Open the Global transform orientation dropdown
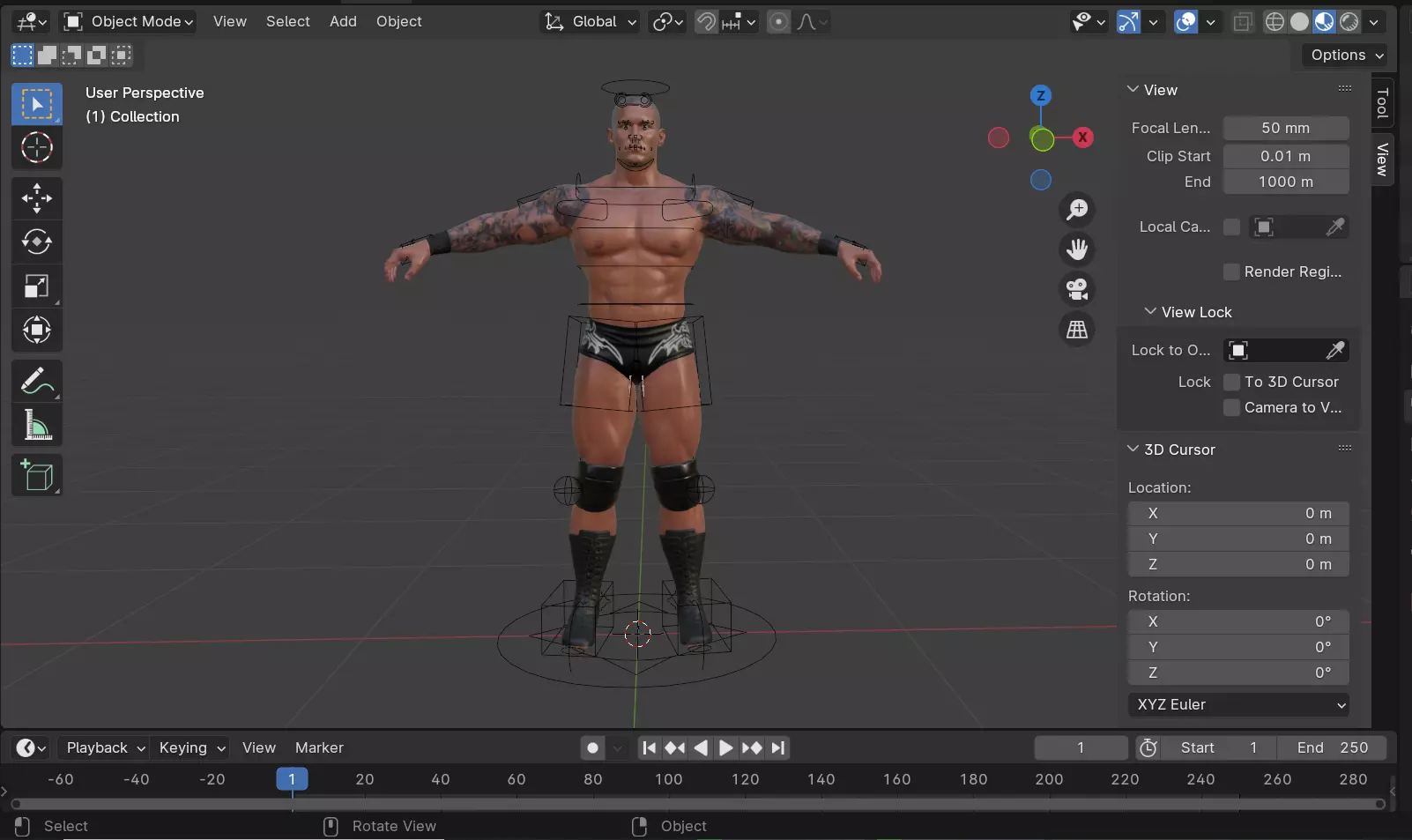The image size is (1412, 840). (590, 21)
